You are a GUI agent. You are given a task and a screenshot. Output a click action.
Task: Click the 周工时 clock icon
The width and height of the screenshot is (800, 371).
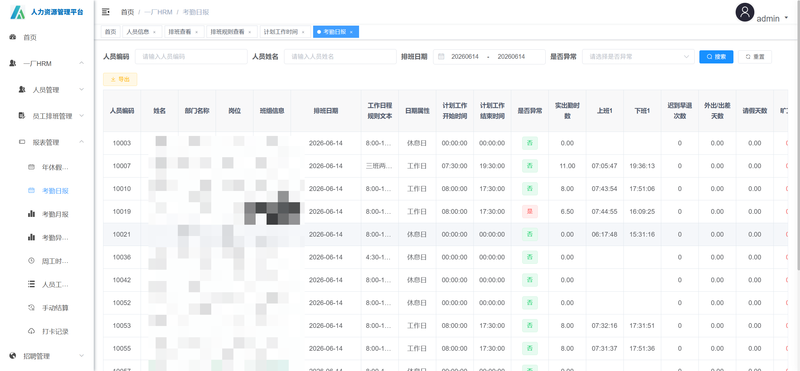tap(31, 261)
